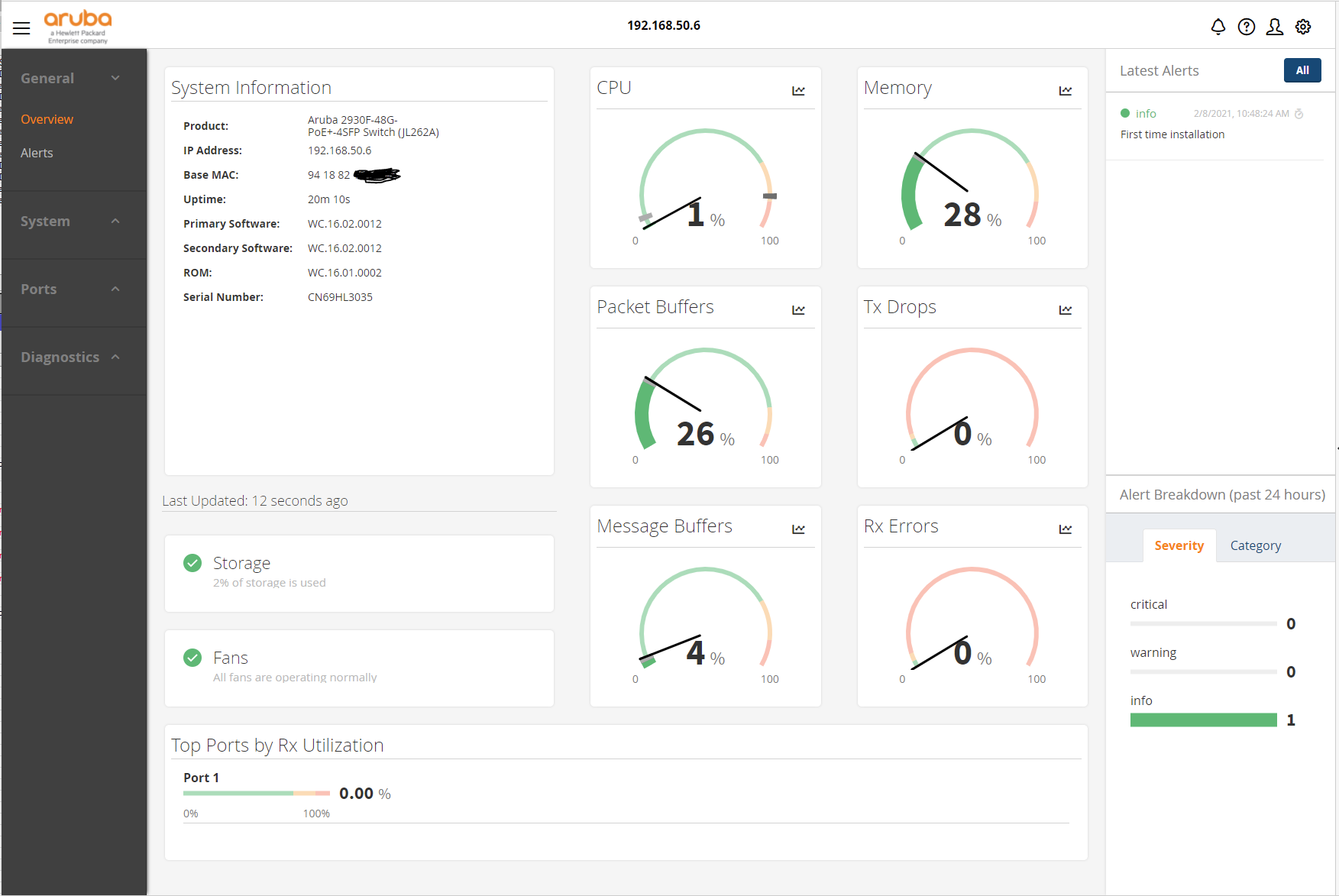Switch to the Category tab
The width and height of the screenshot is (1339, 896).
[1255, 545]
